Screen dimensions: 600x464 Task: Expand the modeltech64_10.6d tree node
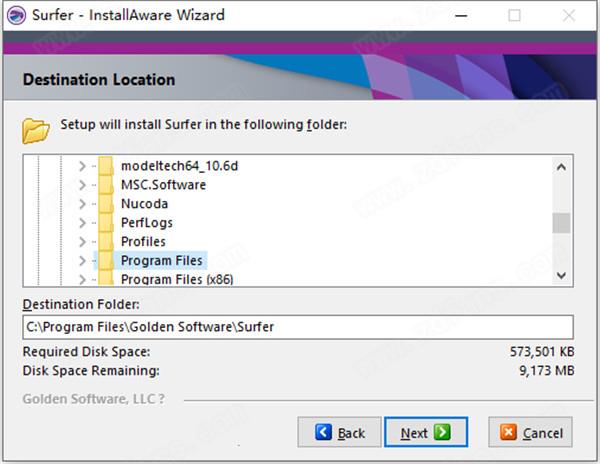point(82,166)
